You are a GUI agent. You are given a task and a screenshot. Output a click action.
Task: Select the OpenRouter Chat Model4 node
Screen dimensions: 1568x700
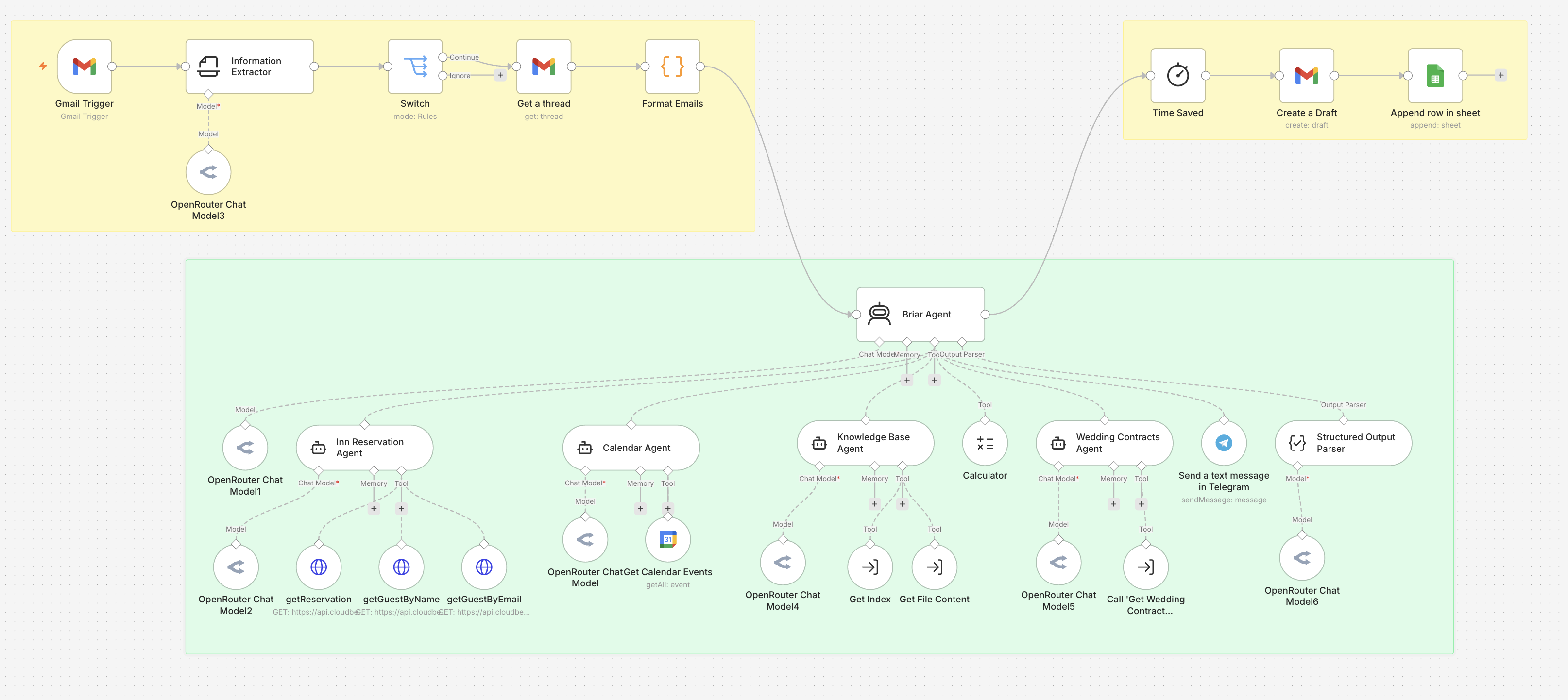[783, 563]
